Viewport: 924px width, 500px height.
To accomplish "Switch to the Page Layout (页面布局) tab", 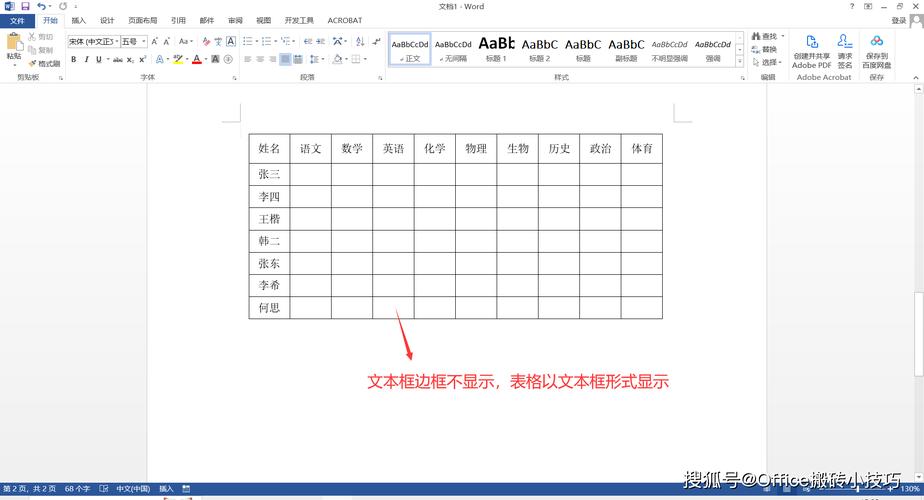I will 143,21.
